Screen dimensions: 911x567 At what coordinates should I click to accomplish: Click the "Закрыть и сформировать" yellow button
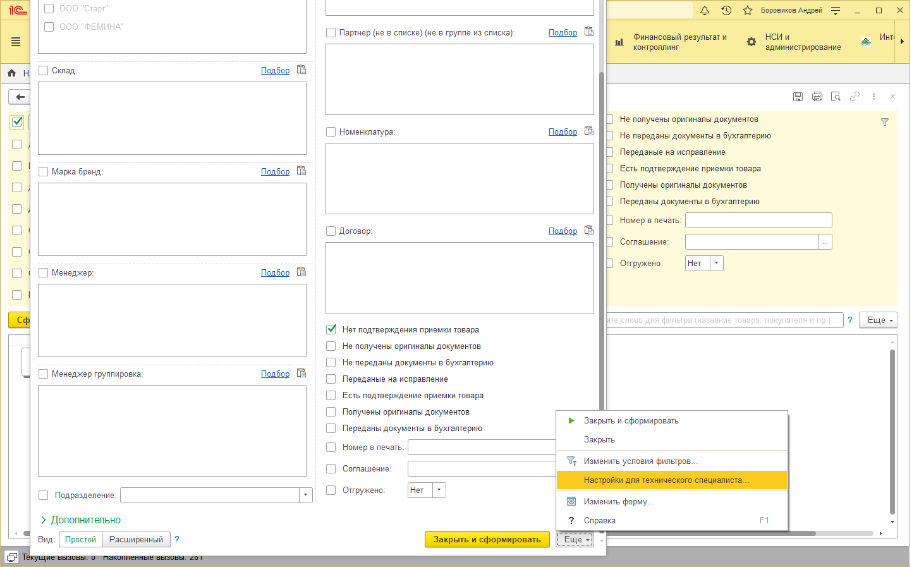[487, 539]
